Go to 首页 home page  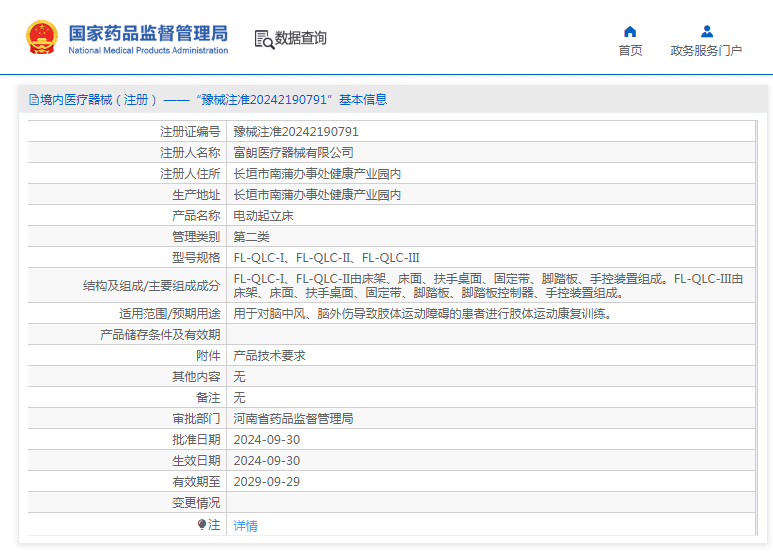(x=630, y=50)
